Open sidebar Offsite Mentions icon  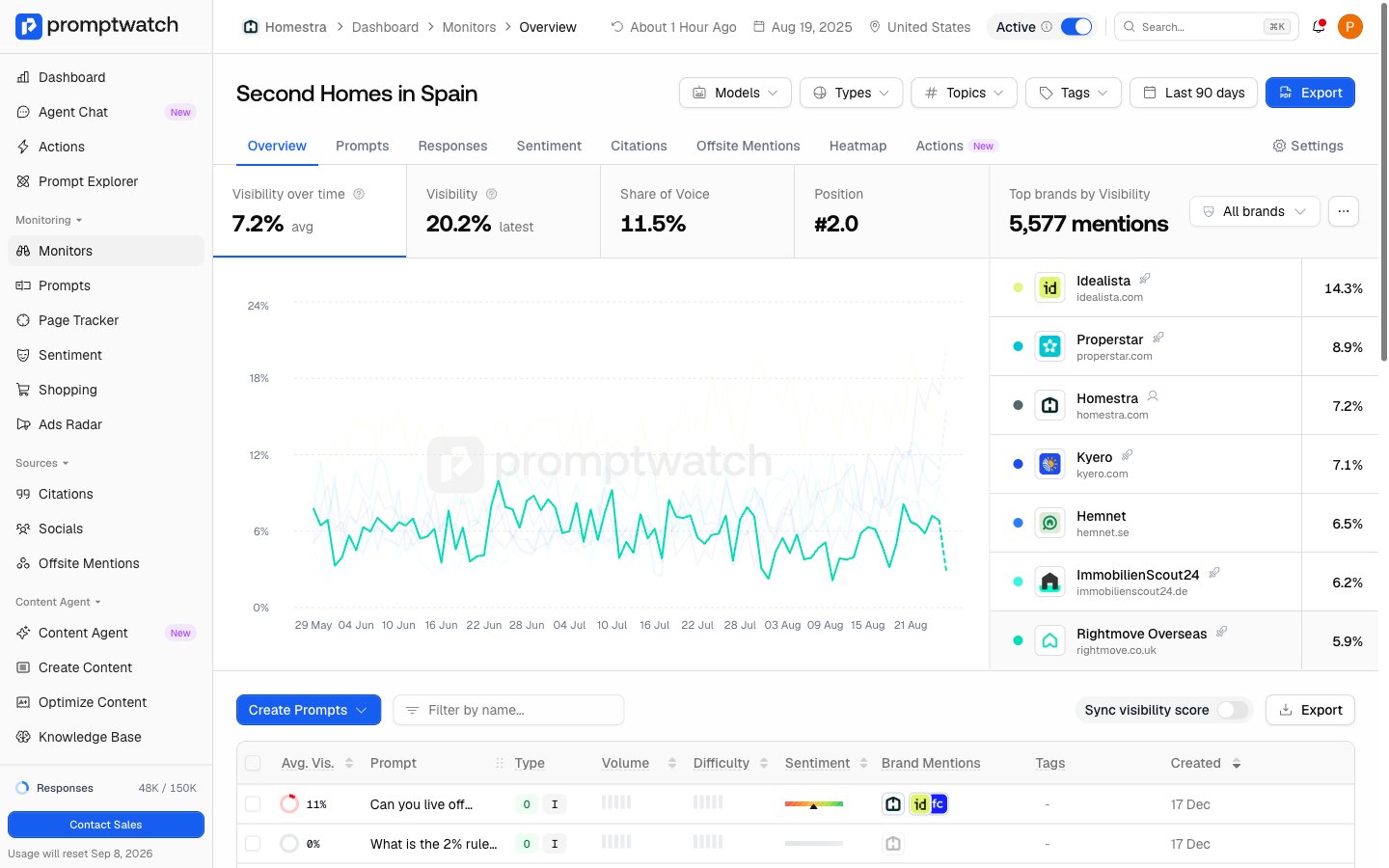pos(23,563)
